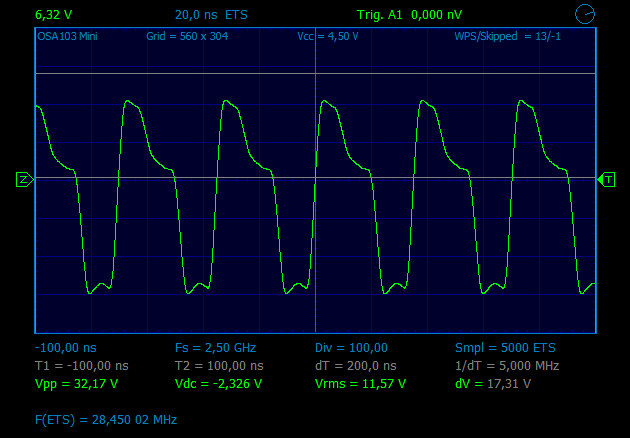This screenshot has height=438, width=630.
Task: Click the clock icon in top-right corner
Action: [x=586, y=14]
